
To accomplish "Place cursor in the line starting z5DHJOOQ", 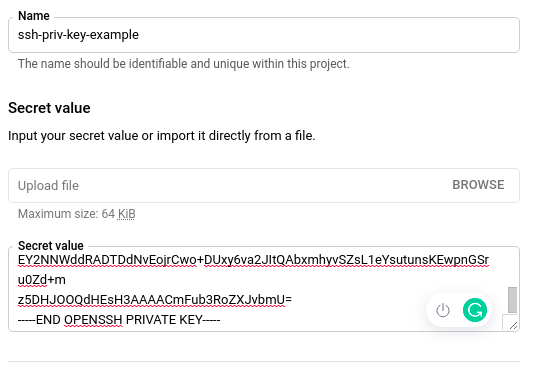I will (x=155, y=300).
